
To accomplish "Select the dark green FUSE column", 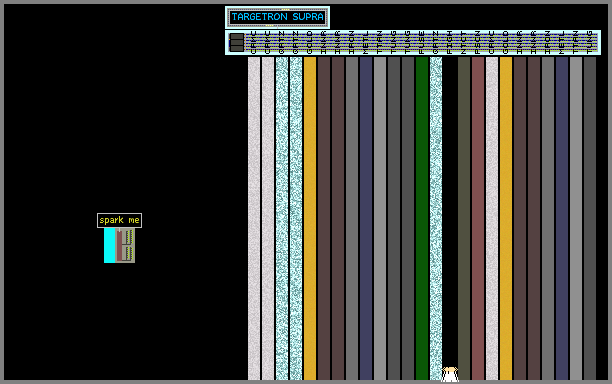I will point(422,218).
